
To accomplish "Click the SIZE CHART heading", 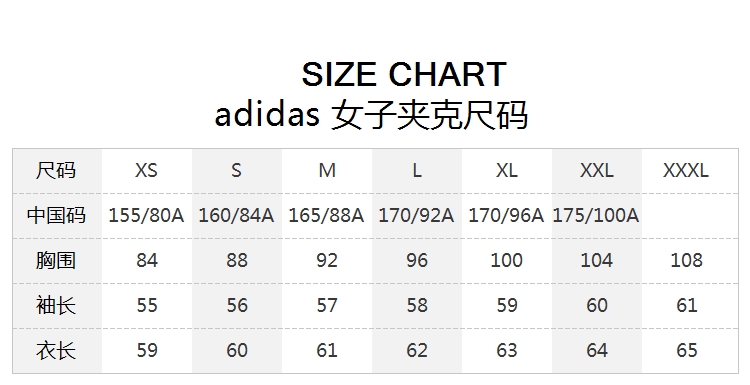I will click(404, 74).
